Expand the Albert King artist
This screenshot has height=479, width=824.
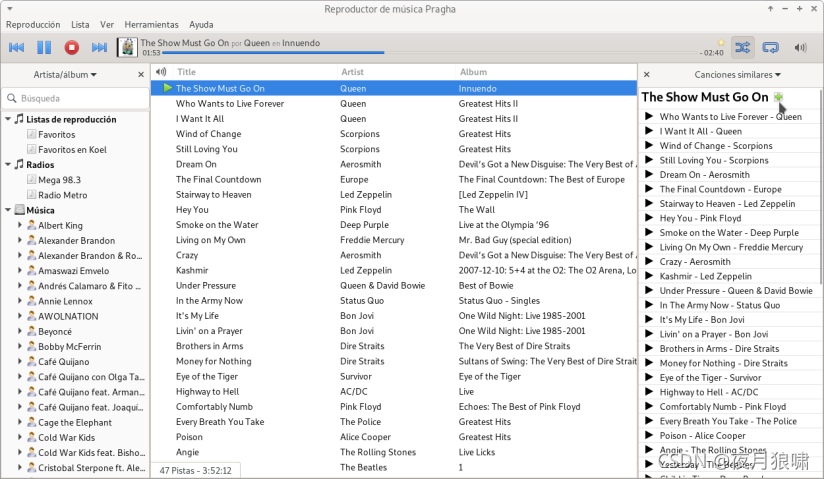pos(19,225)
